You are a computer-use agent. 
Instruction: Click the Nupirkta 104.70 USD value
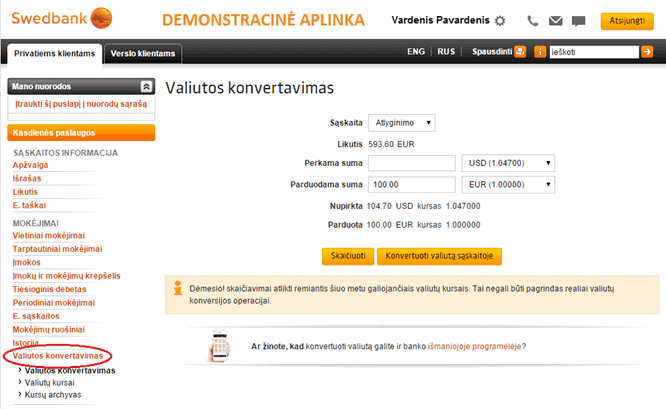pyautogui.click(x=390, y=206)
